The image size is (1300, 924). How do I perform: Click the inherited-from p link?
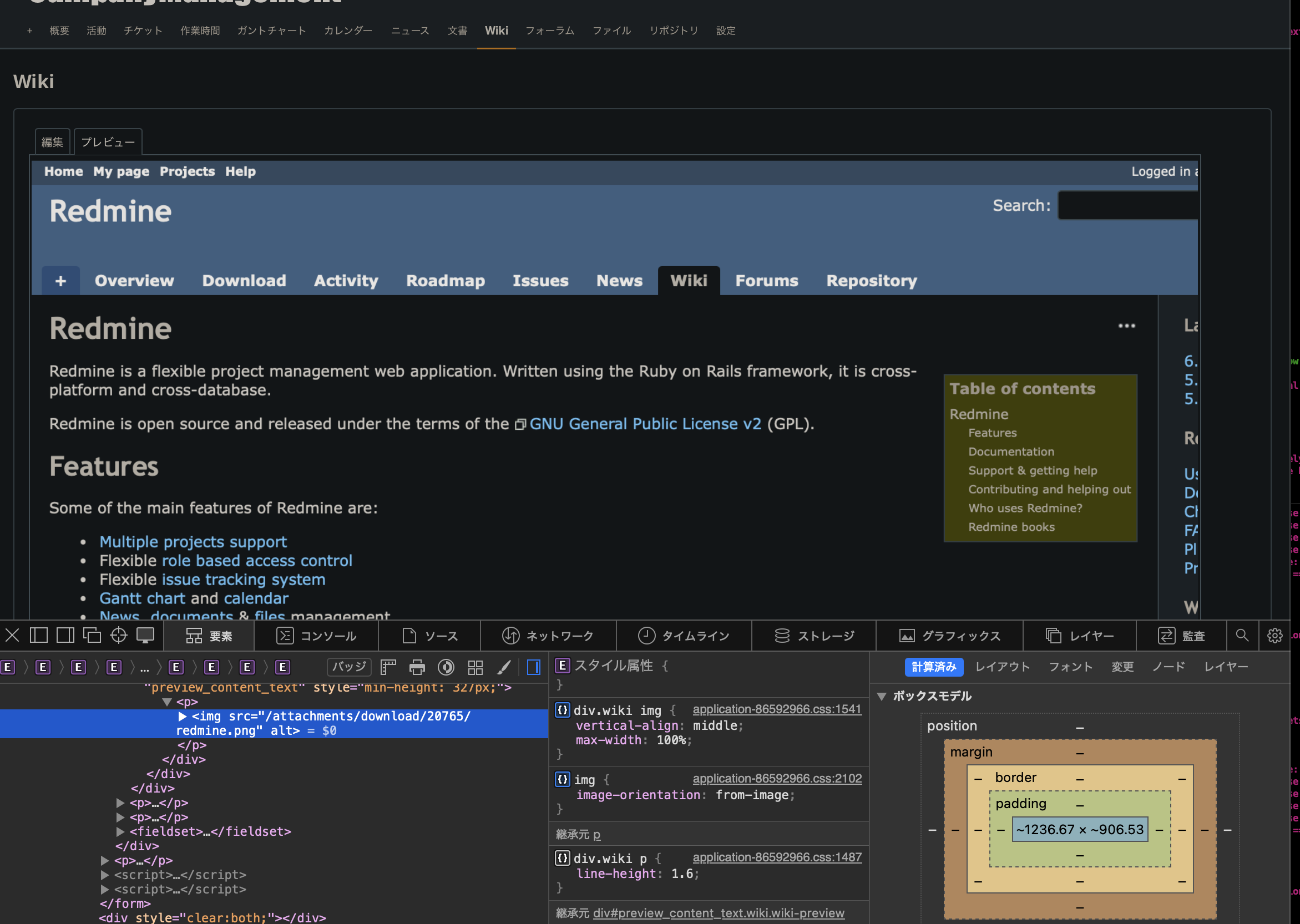[x=596, y=835]
